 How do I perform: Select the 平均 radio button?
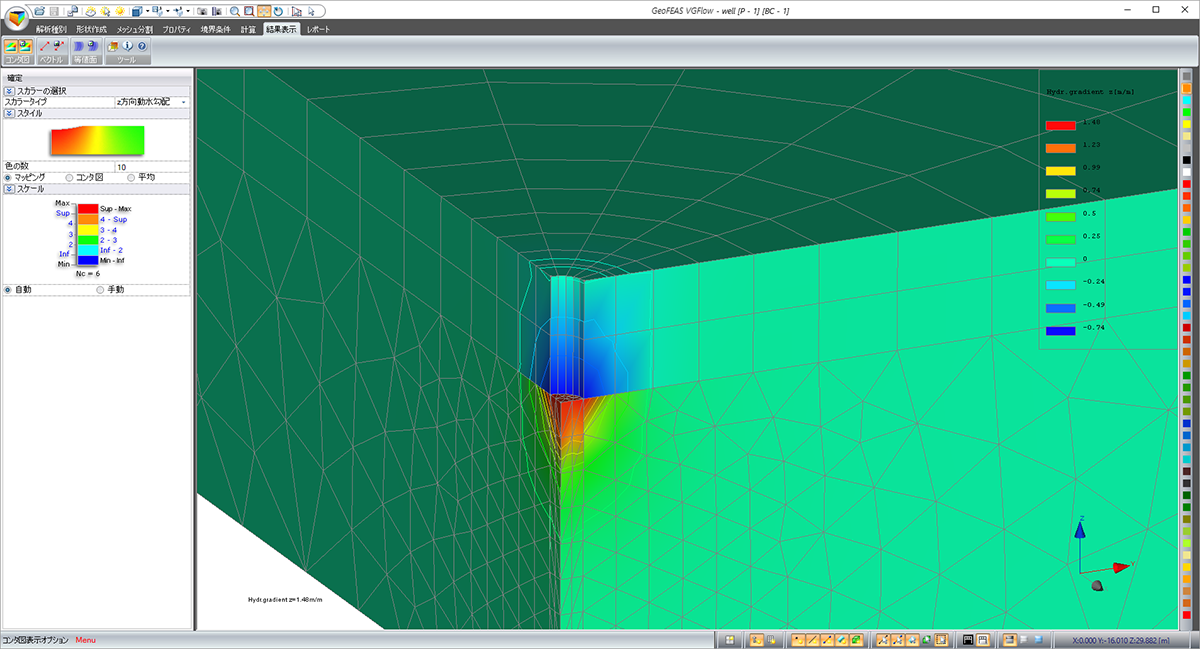pos(131,177)
